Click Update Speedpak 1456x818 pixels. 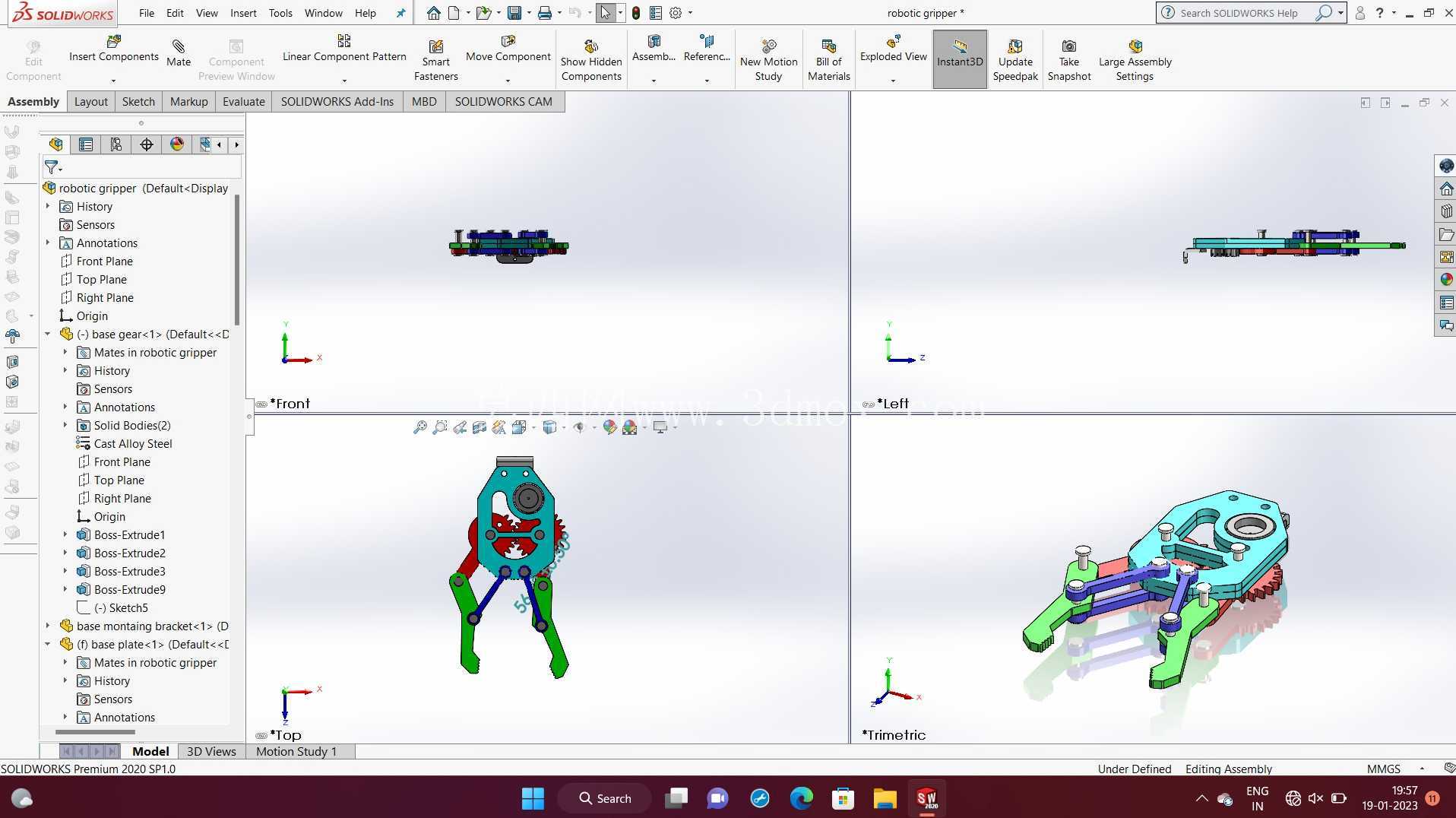point(1015,61)
